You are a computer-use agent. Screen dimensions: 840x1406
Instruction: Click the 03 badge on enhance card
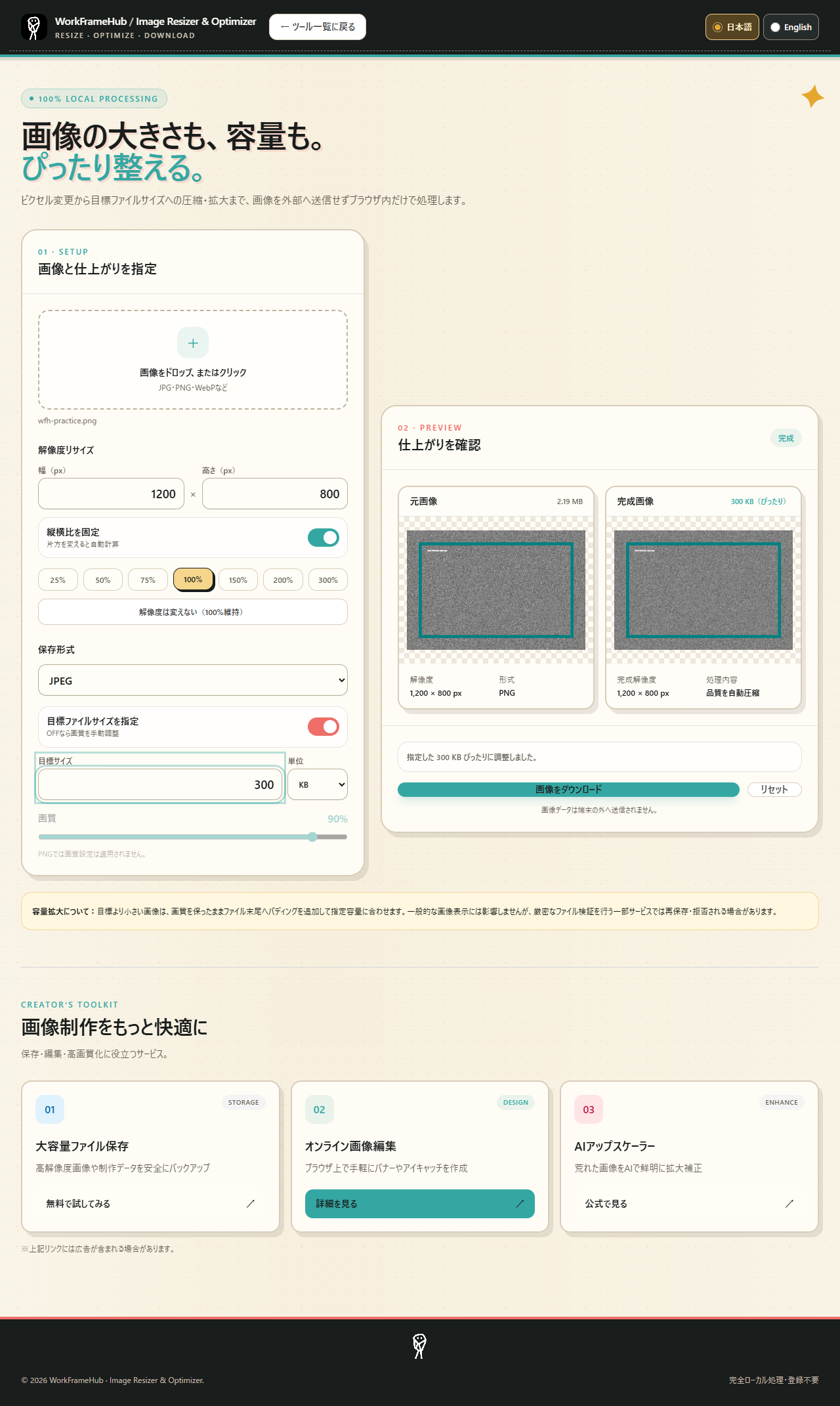tap(589, 1109)
